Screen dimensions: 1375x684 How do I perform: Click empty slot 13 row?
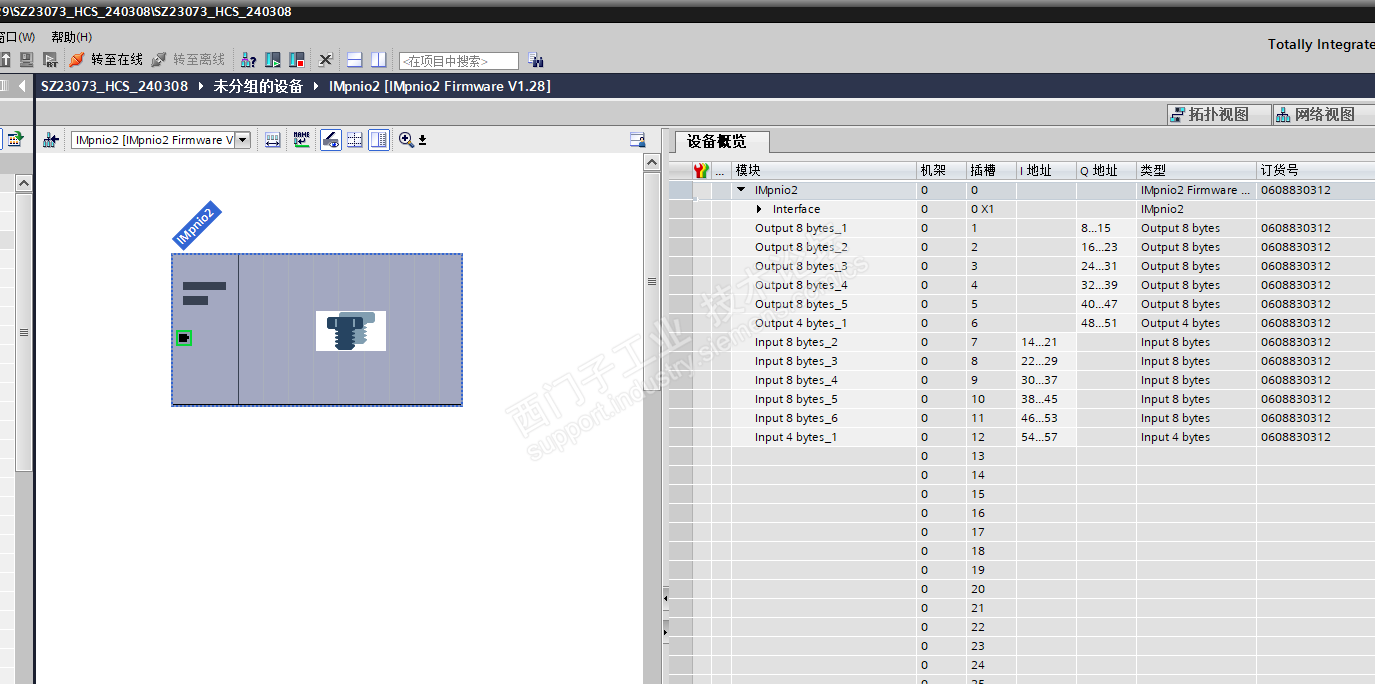click(x=1021, y=456)
